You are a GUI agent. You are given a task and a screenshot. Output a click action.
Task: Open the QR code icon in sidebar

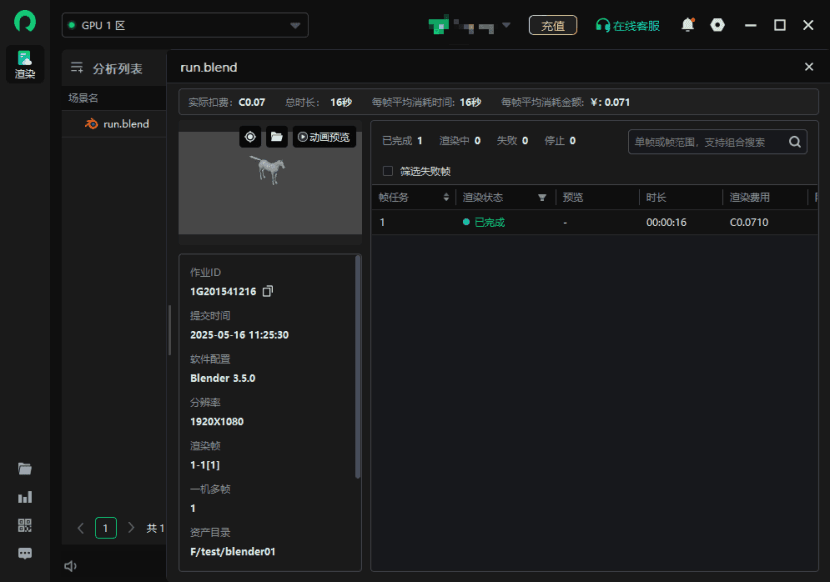(25, 525)
